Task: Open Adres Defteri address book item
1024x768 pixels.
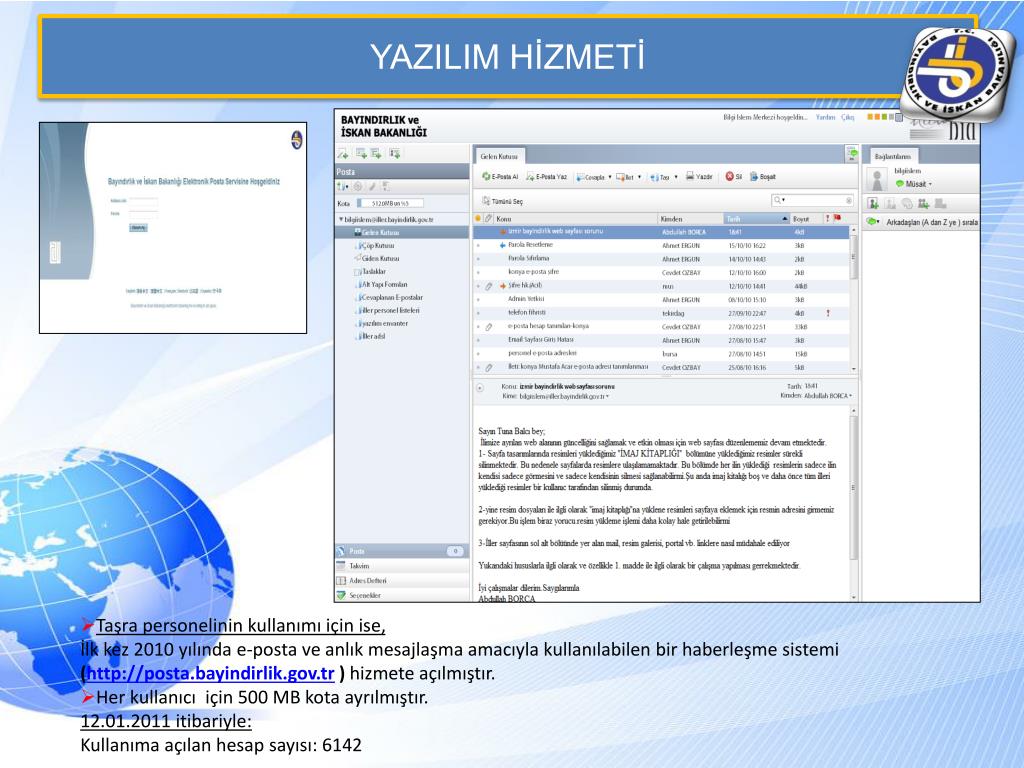Action: click(402, 581)
